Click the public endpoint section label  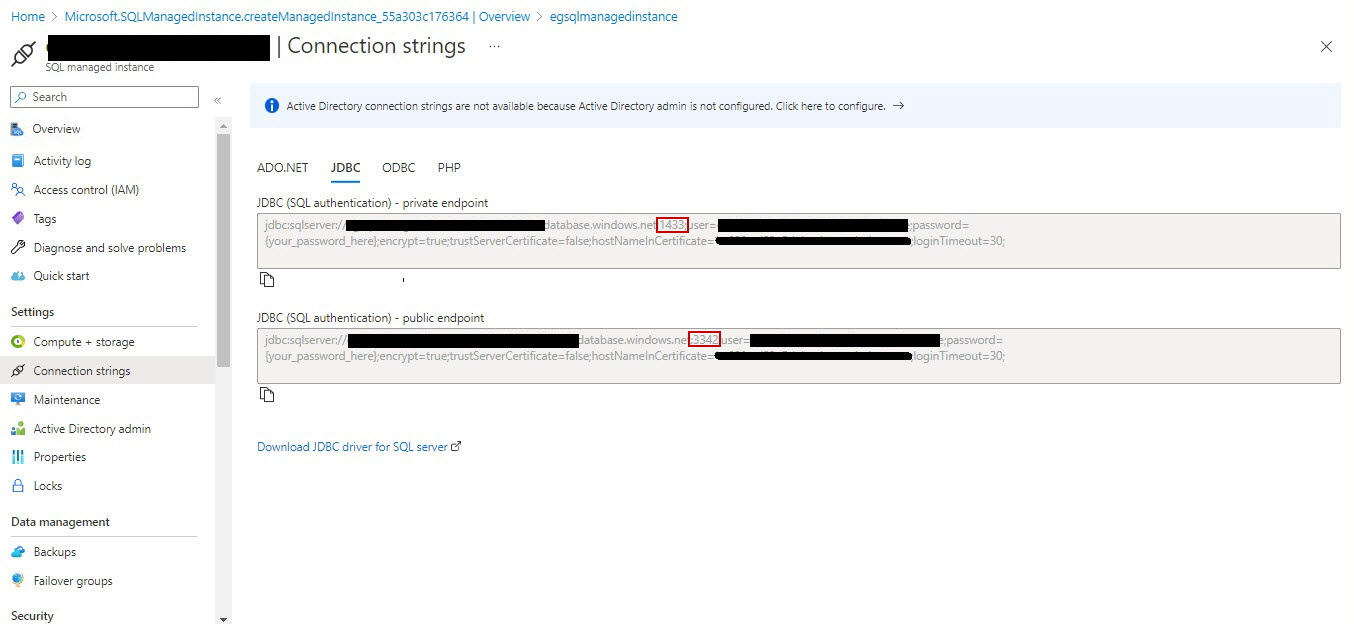tap(370, 318)
